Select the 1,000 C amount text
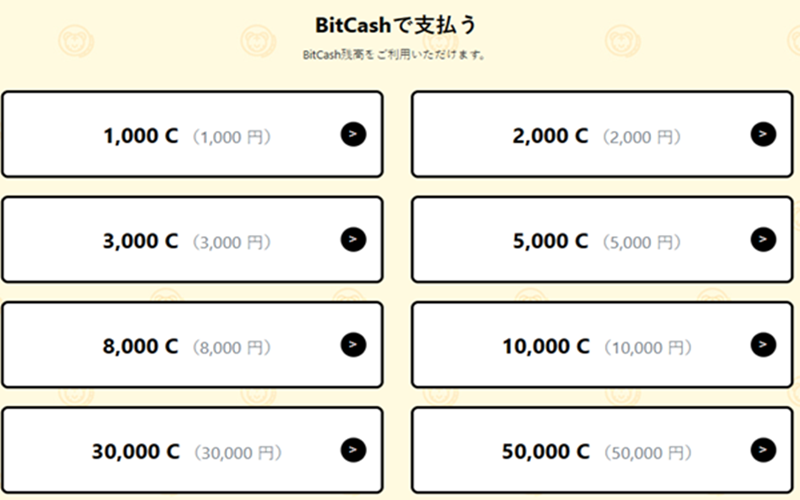The width and height of the screenshot is (800, 500). point(140,136)
